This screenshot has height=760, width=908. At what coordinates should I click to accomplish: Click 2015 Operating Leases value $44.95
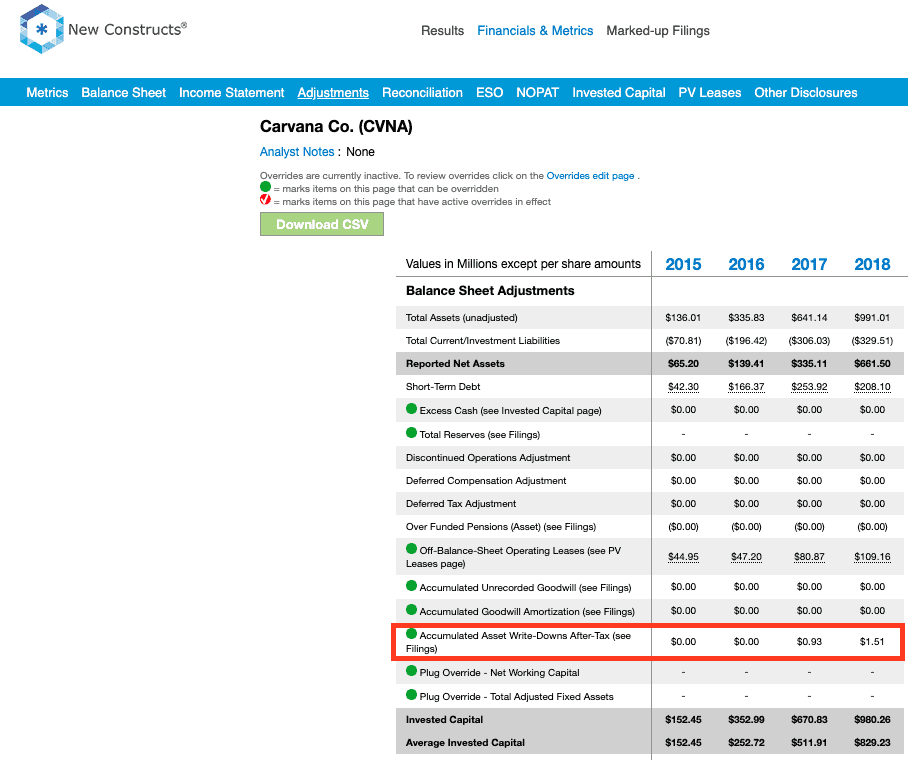(x=683, y=557)
